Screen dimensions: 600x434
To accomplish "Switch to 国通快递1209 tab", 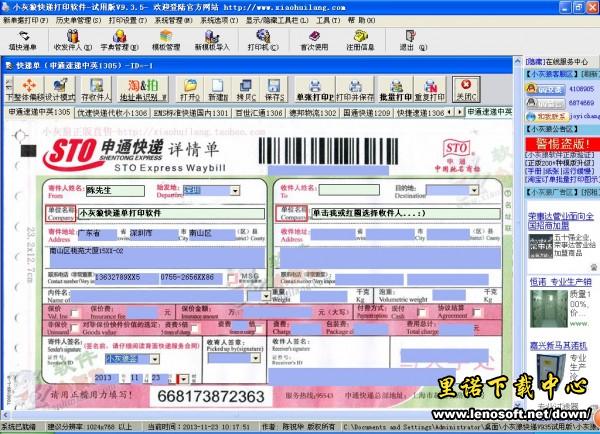I will 367,113.
